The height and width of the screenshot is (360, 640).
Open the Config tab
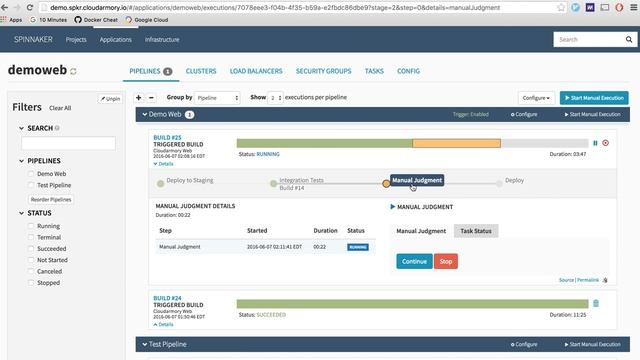409,71
